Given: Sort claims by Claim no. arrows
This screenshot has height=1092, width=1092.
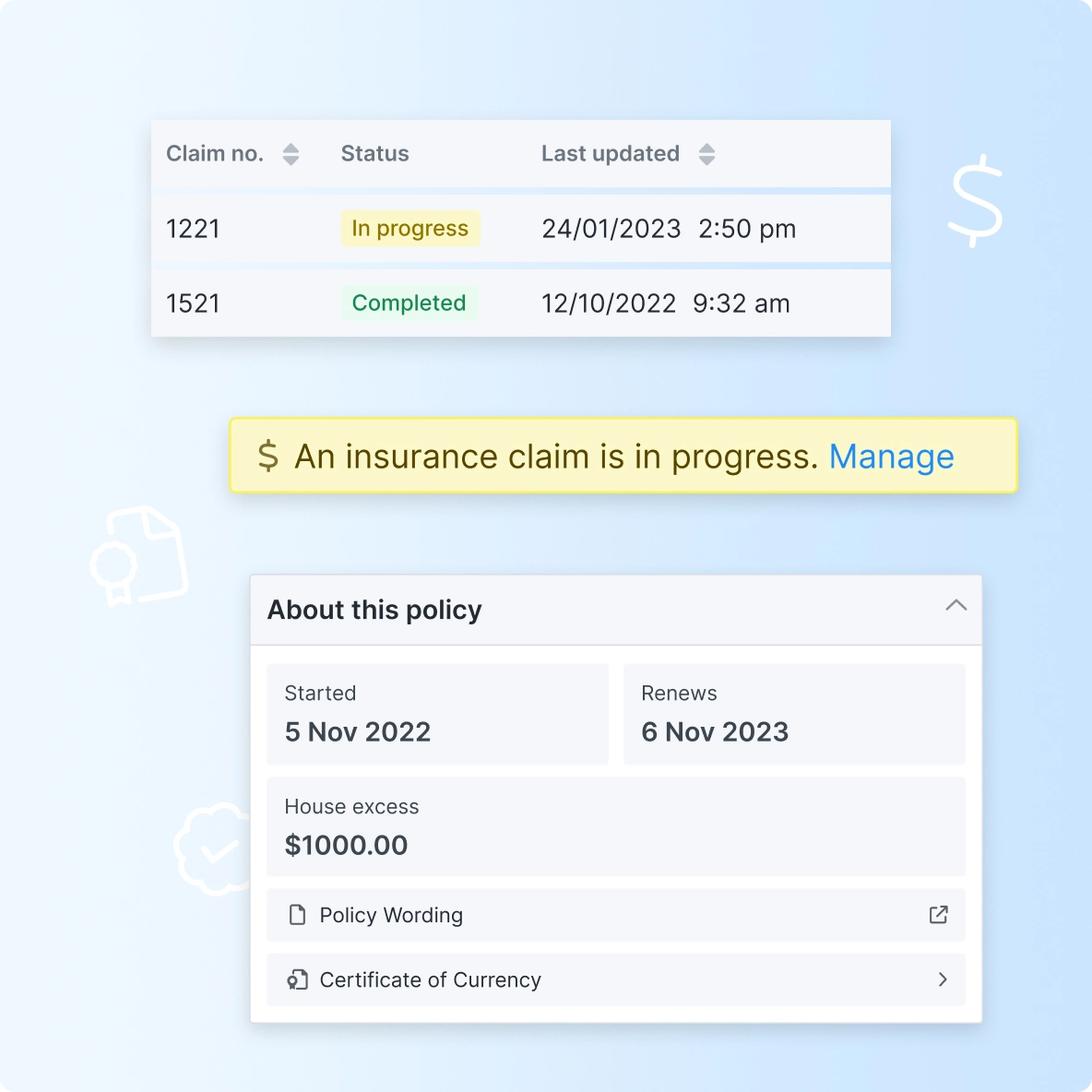Looking at the screenshot, I should [x=291, y=154].
